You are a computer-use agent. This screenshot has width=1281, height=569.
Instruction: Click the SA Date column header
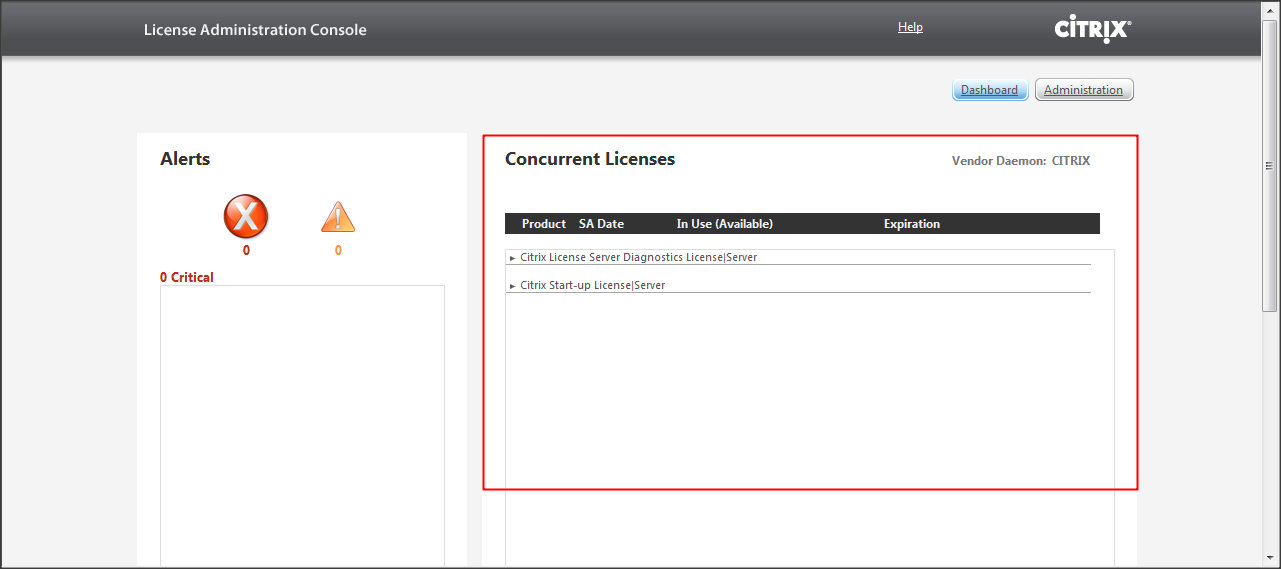pyautogui.click(x=601, y=224)
